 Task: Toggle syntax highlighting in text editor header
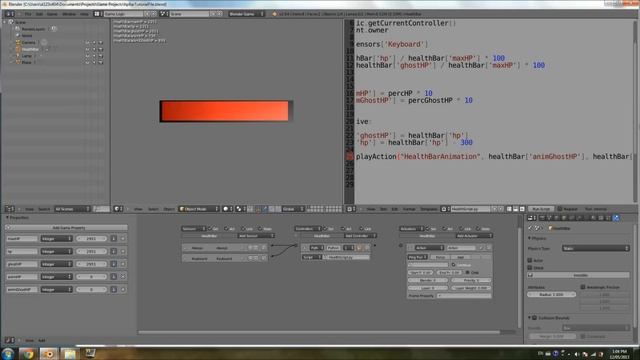coord(522,209)
